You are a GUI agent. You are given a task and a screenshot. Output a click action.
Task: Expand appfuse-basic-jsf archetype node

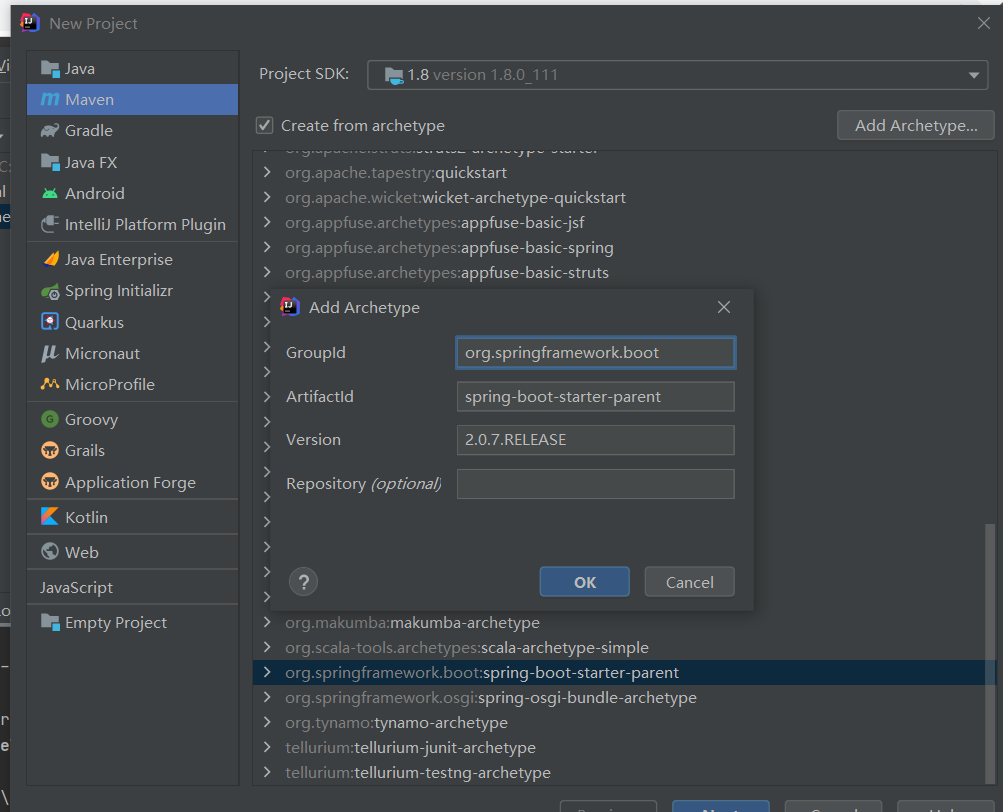[267, 223]
